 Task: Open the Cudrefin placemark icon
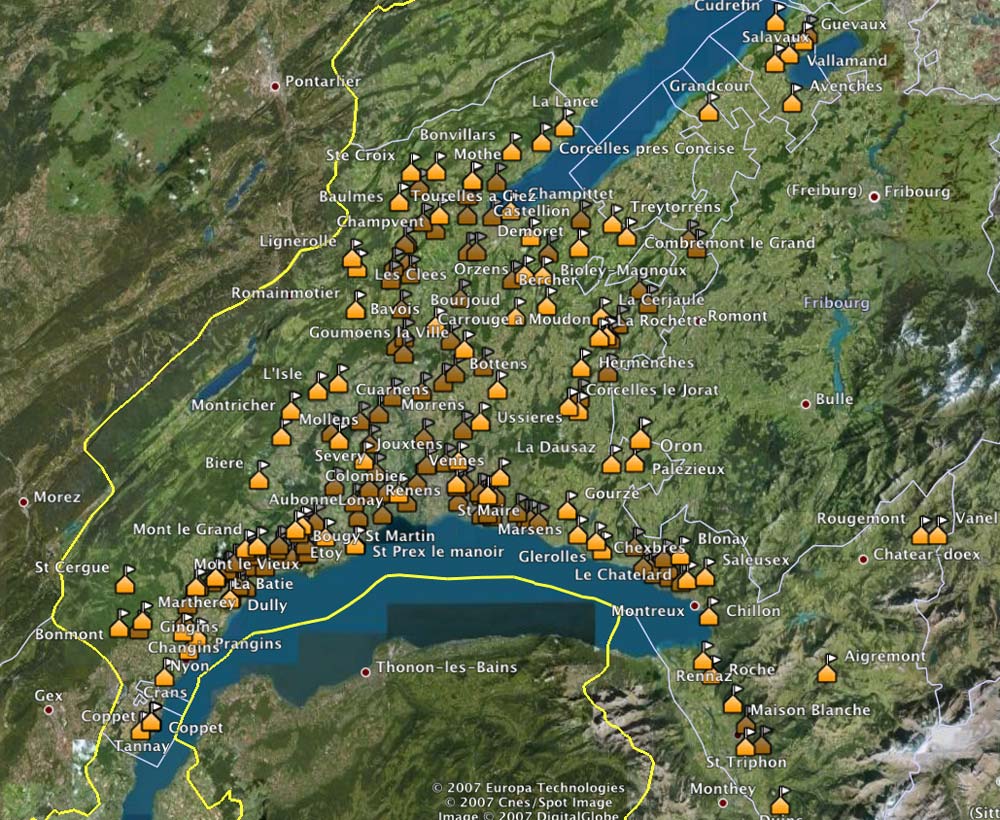click(775, 20)
